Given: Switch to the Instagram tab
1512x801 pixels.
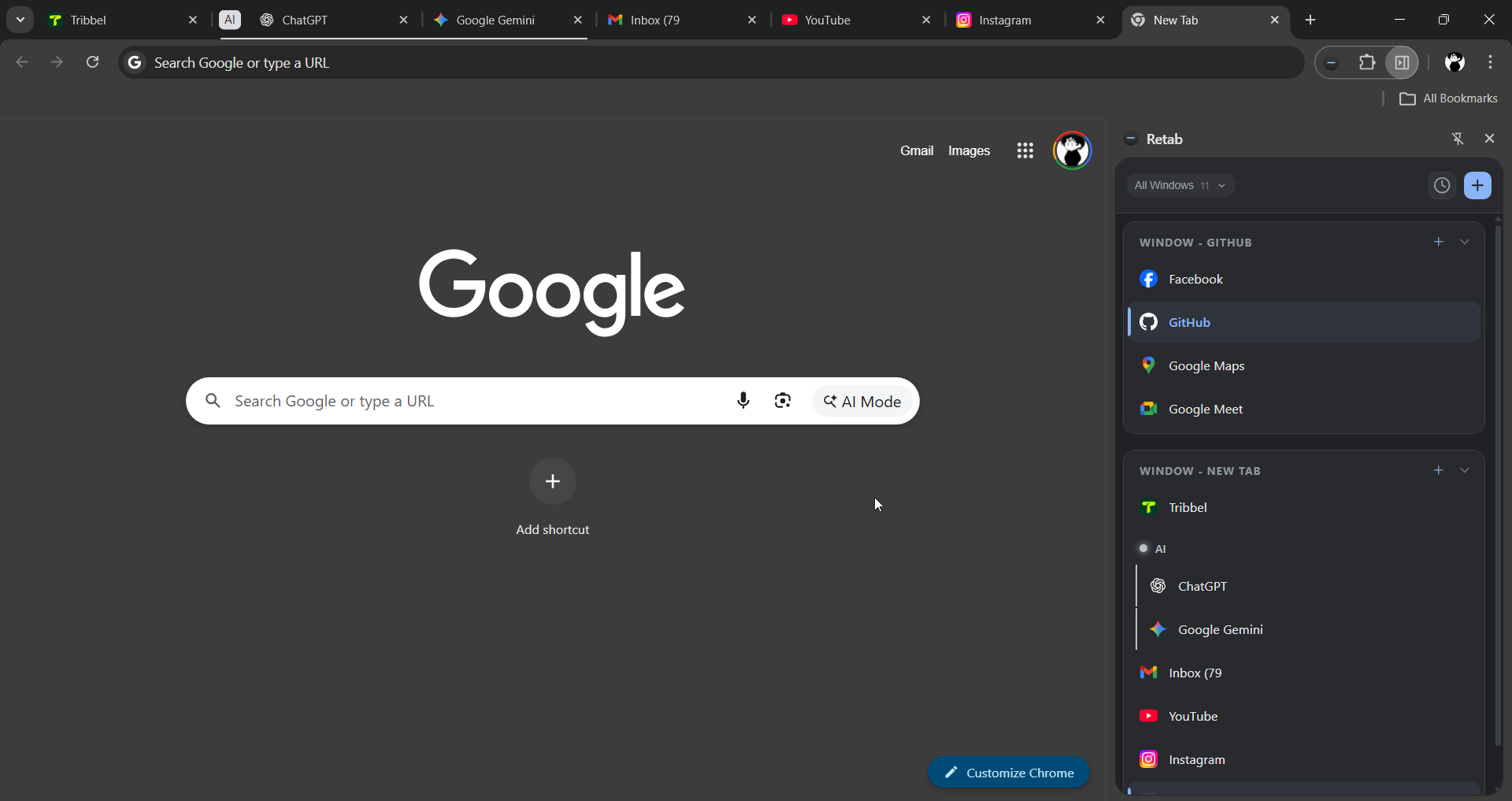Looking at the screenshot, I should coord(1008,20).
